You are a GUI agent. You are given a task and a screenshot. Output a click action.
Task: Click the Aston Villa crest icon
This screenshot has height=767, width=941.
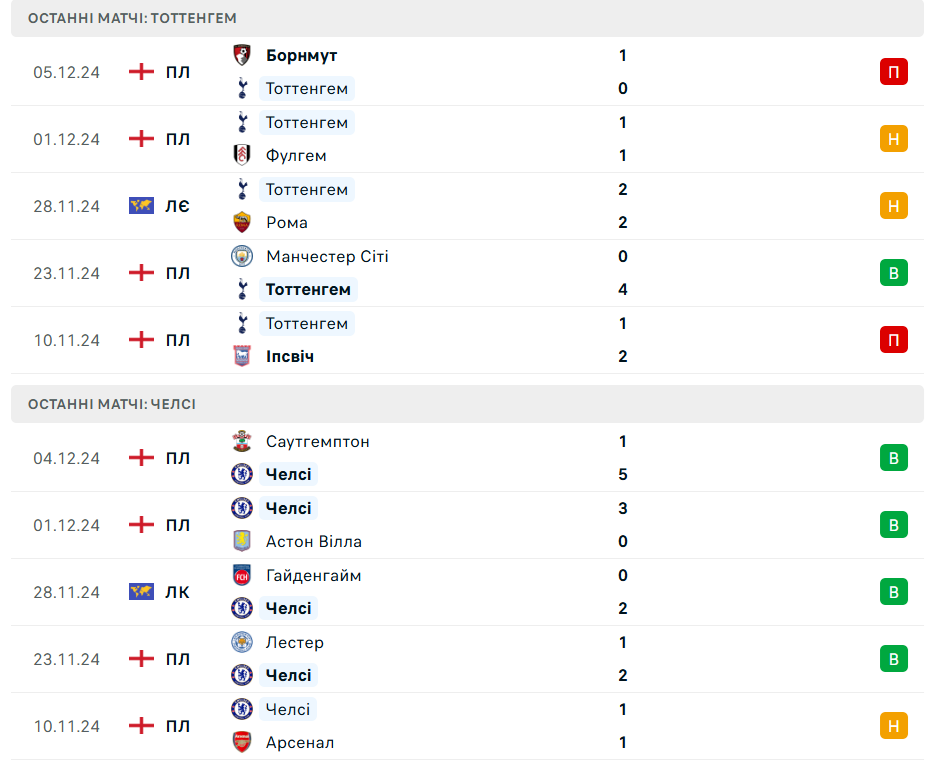pyautogui.click(x=241, y=542)
